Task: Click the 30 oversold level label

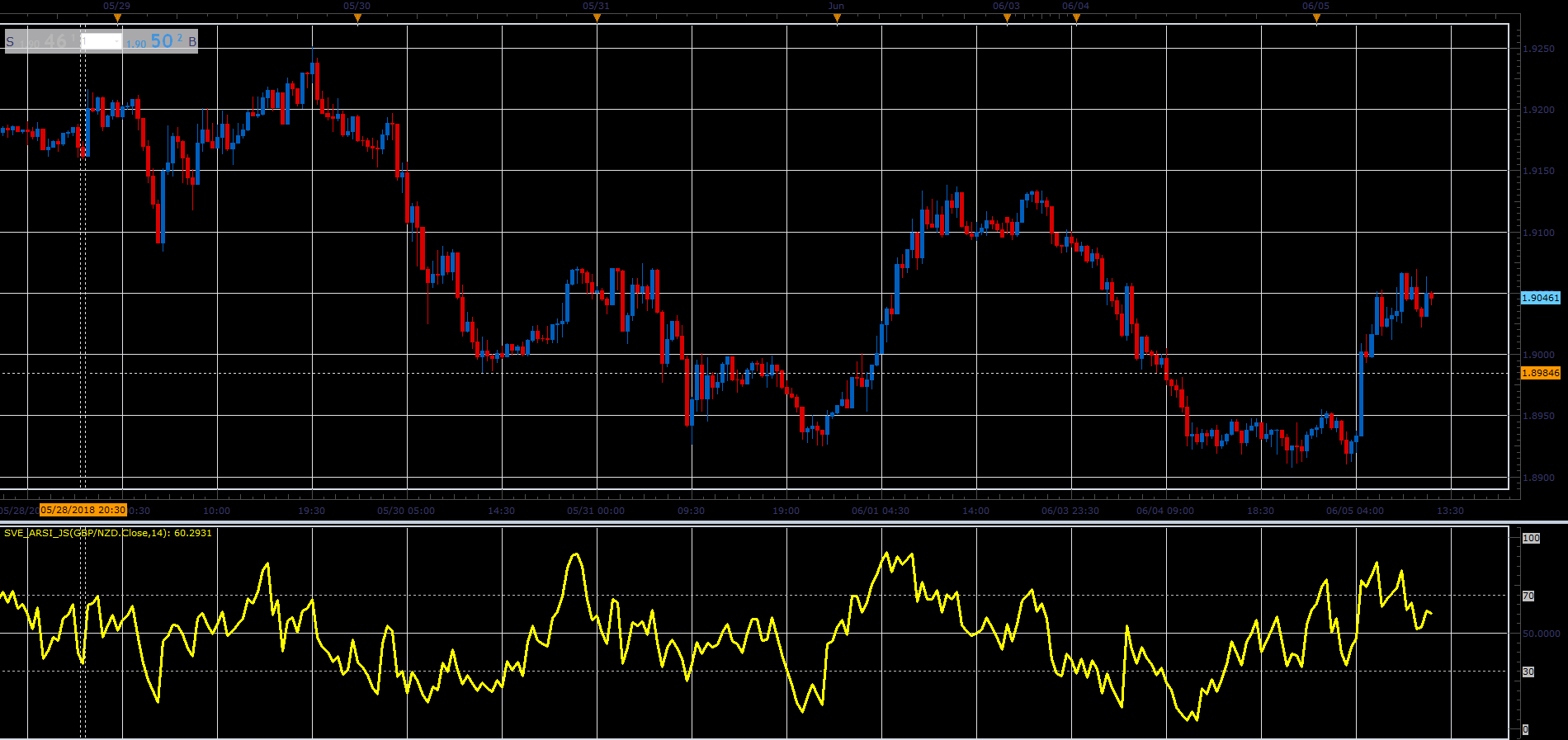Action: point(1528,672)
